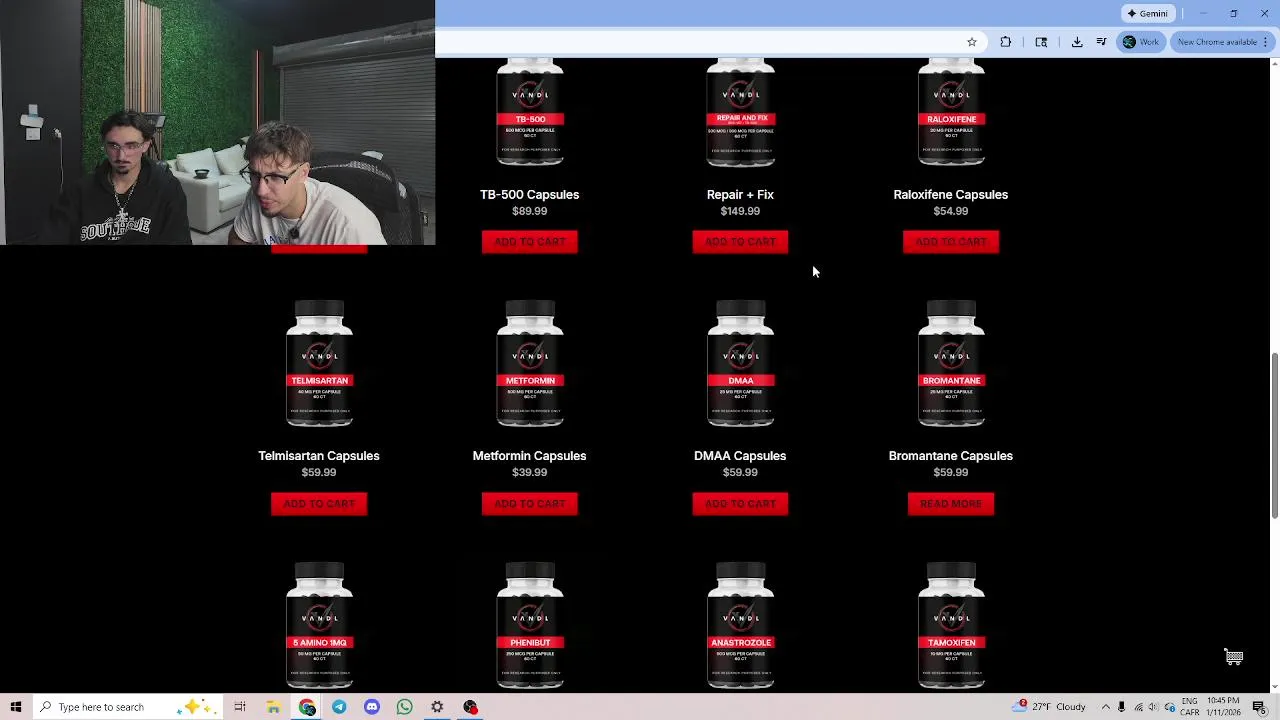Viewport: 1280px width, 720px height.
Task: Open the notification center icon
Action: [x=1259, y=707]
